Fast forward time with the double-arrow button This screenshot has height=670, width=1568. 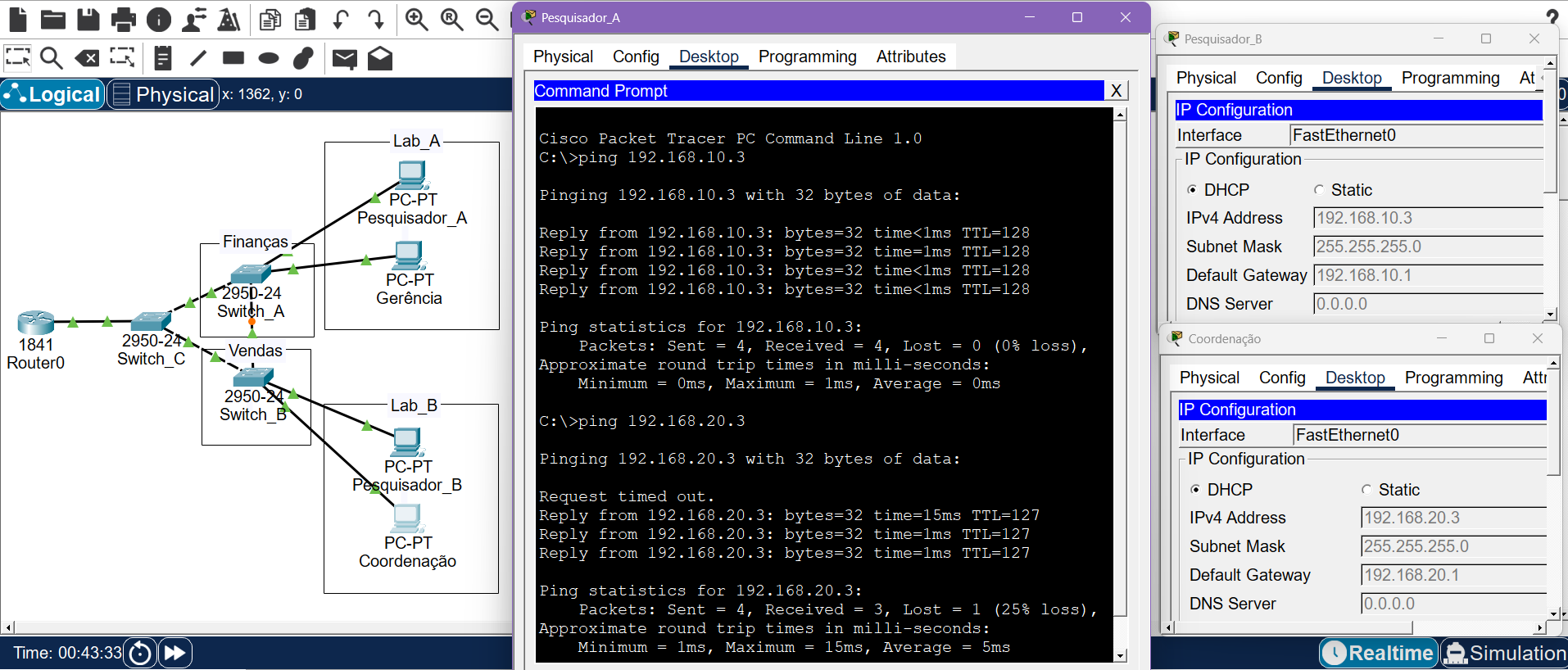(174, 653)
